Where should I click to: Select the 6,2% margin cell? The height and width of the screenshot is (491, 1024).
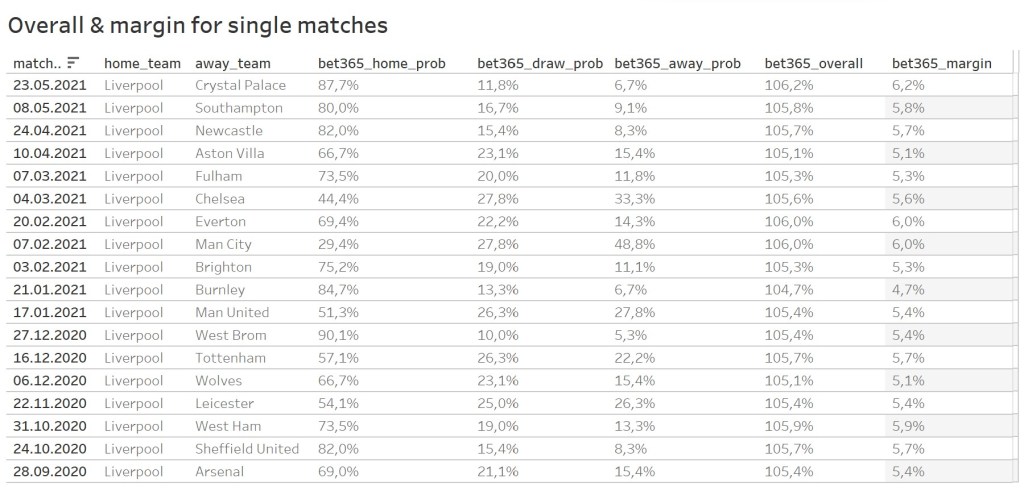(908, 86)
